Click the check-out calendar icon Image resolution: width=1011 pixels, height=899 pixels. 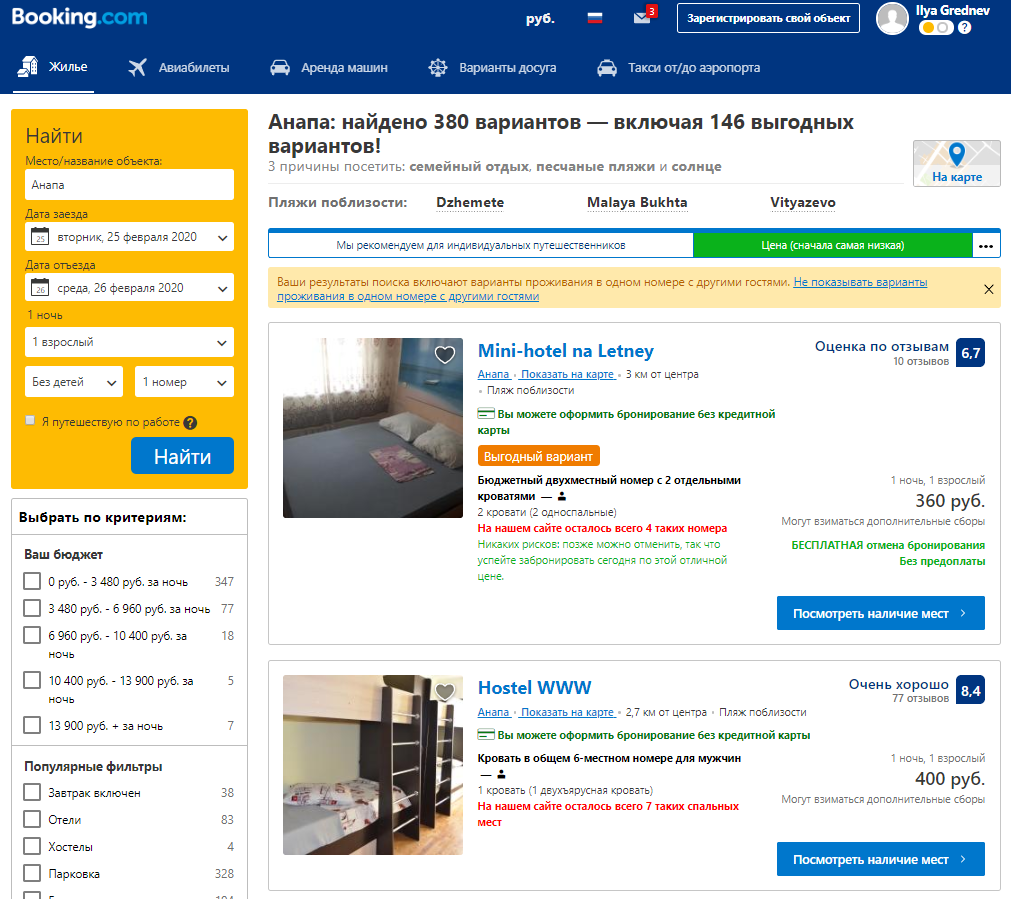click(x=40, y=288)
